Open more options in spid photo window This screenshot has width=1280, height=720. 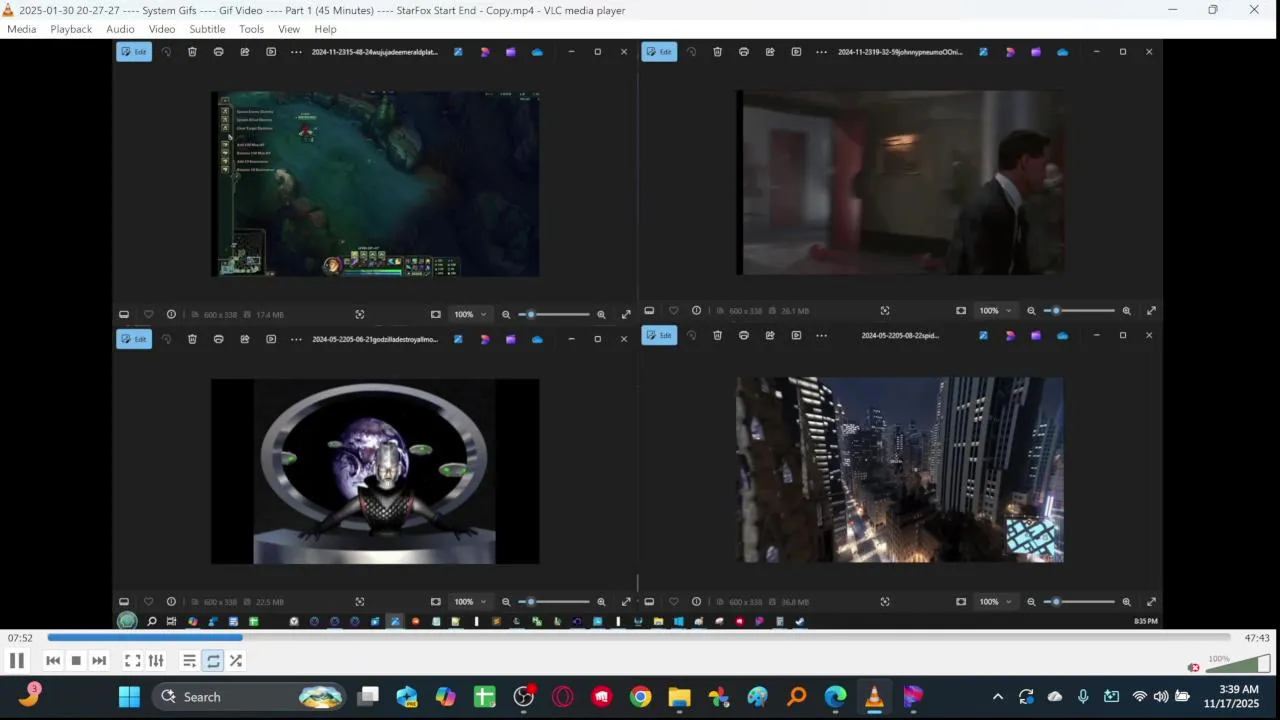pos(822,335)
